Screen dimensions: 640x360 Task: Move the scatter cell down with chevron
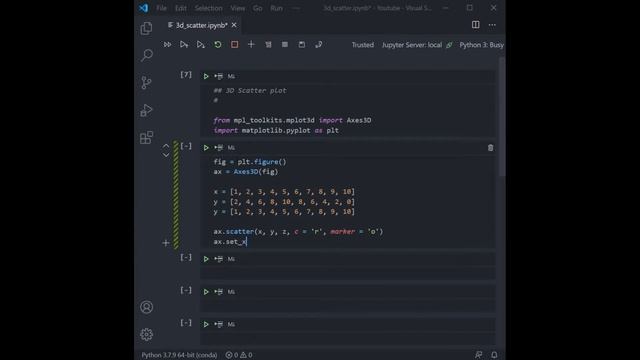coord(166,155)
